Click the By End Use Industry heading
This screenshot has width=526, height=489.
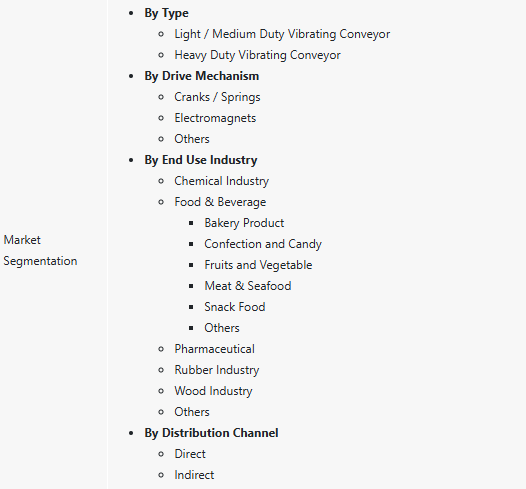(201, 160)
